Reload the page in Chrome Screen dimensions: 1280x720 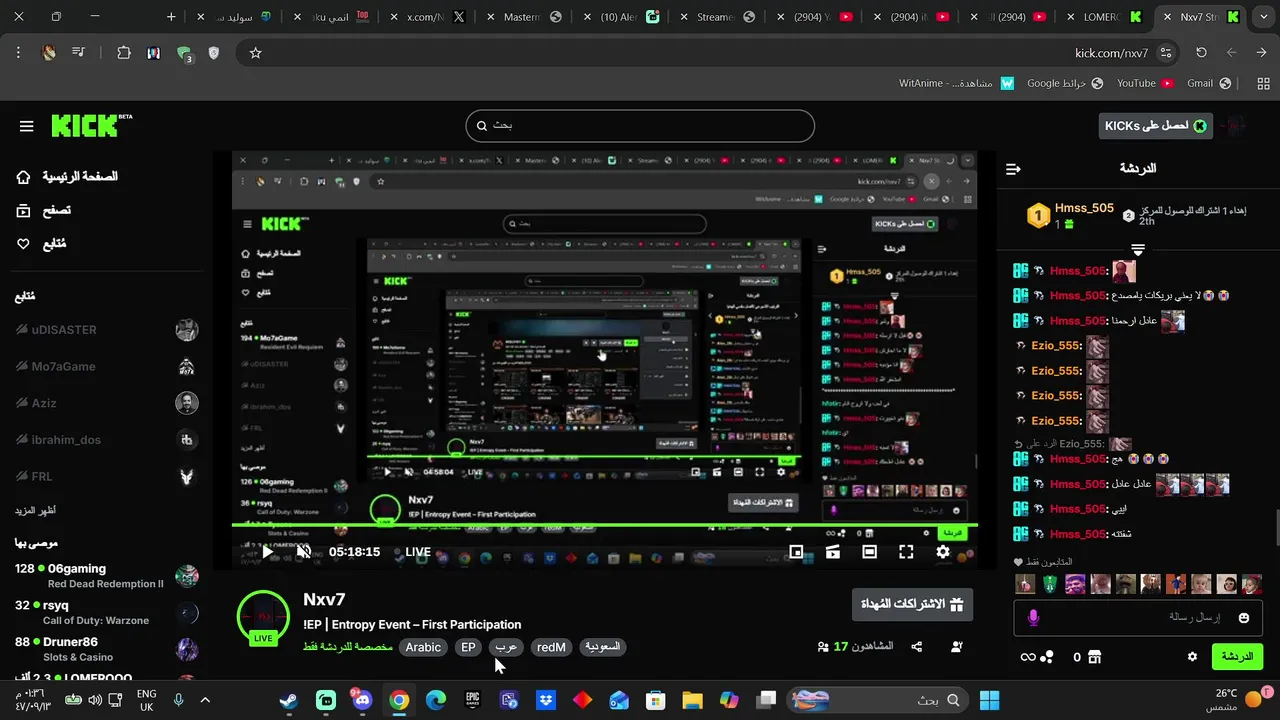[x=1201, y=53]
